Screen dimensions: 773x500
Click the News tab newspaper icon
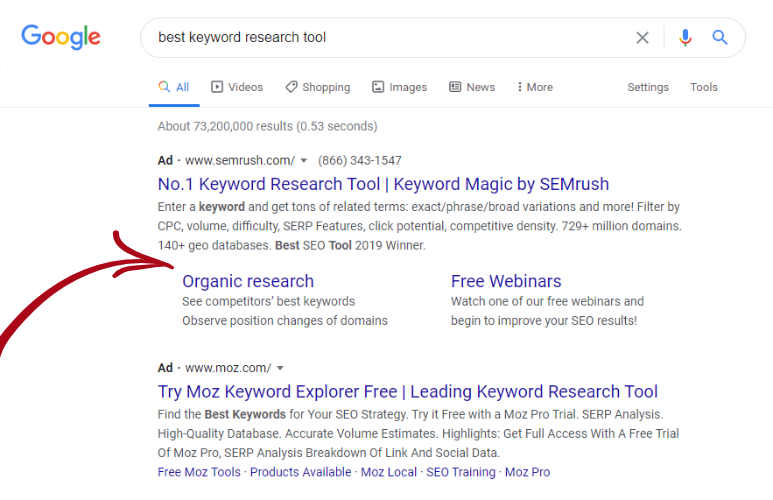click(455, 87)
